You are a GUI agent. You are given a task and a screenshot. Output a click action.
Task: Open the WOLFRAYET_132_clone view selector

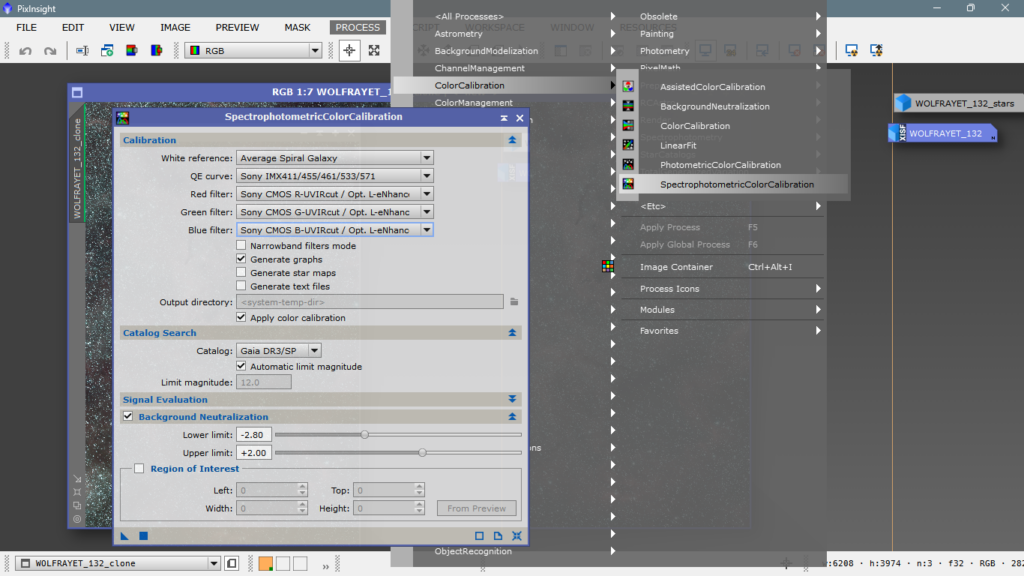[119, 563]
